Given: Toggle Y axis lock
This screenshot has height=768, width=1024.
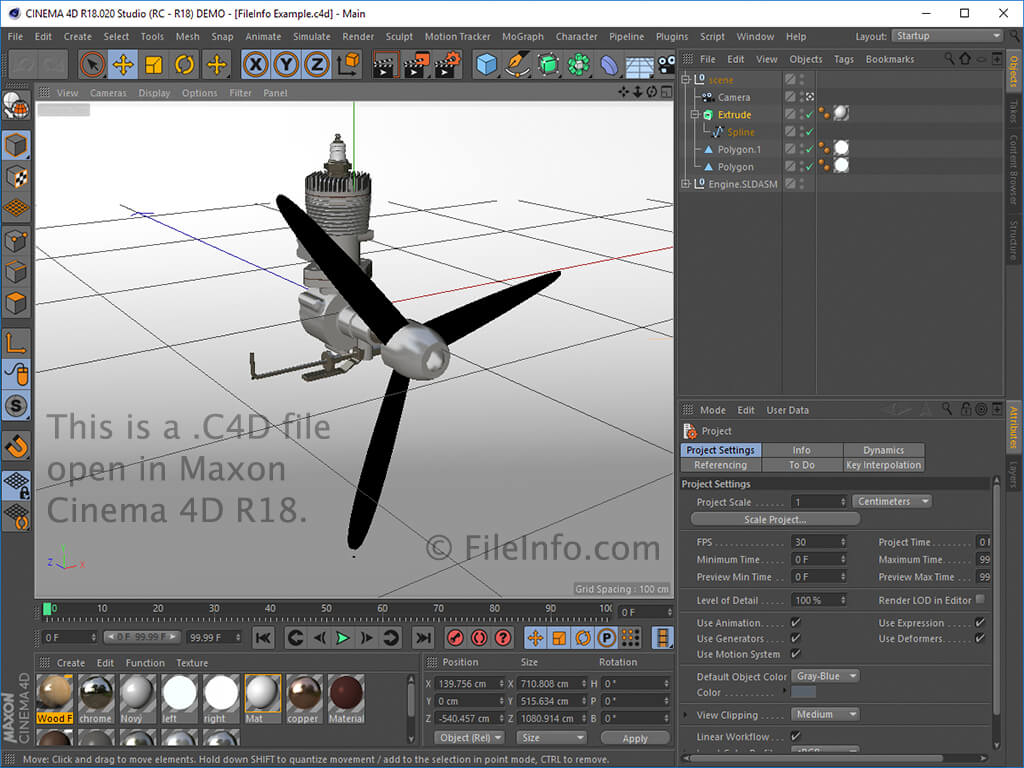Looking at the screenshot, I should [287, 65].
